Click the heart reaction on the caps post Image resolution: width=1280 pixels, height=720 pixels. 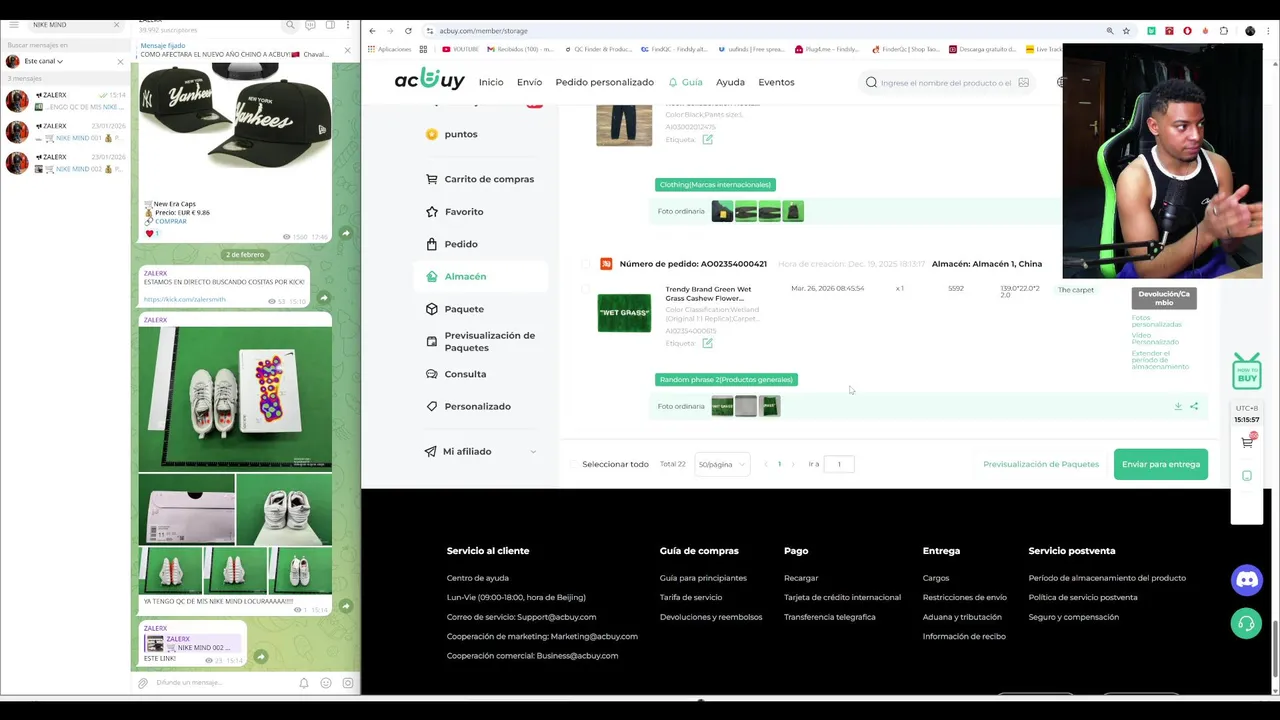click(152, 233)
